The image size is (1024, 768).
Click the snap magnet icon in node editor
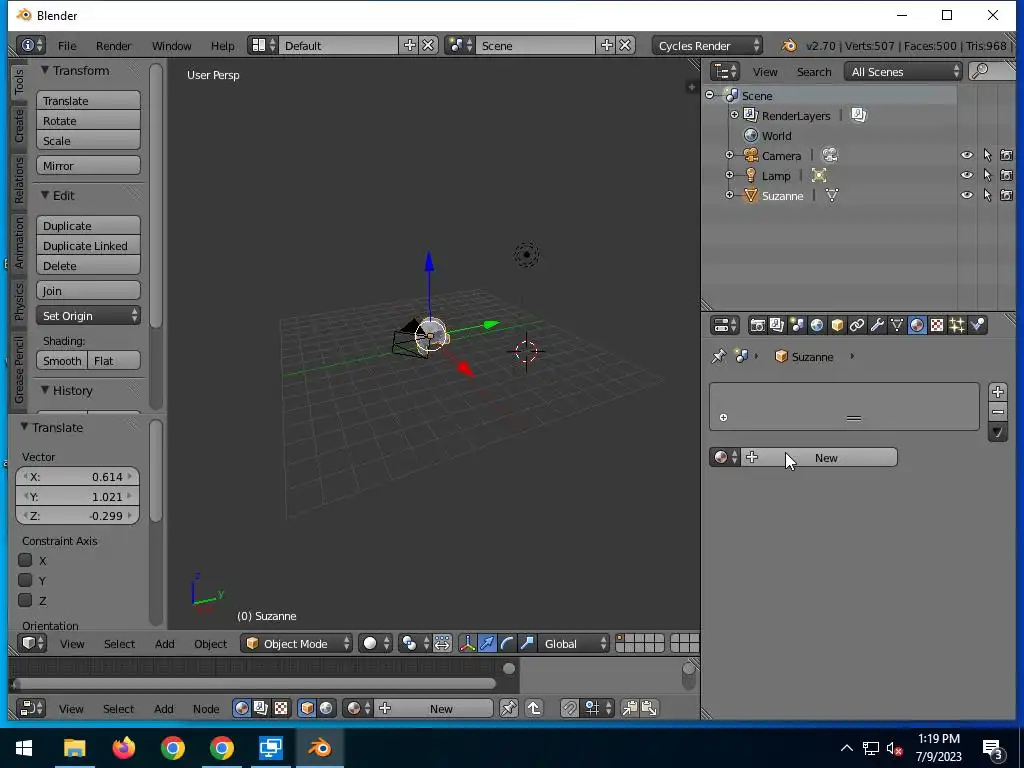569,709
